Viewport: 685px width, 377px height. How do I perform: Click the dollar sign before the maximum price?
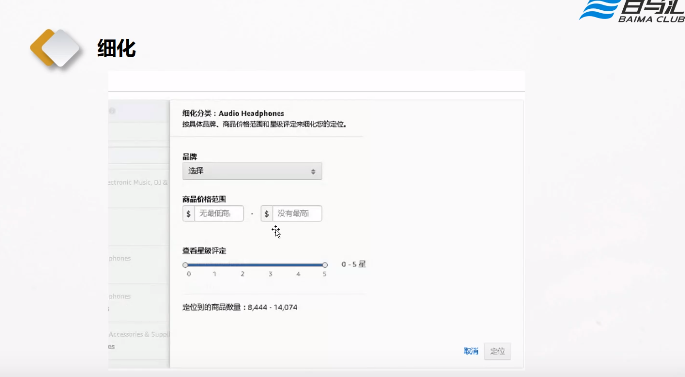[266, 214]
